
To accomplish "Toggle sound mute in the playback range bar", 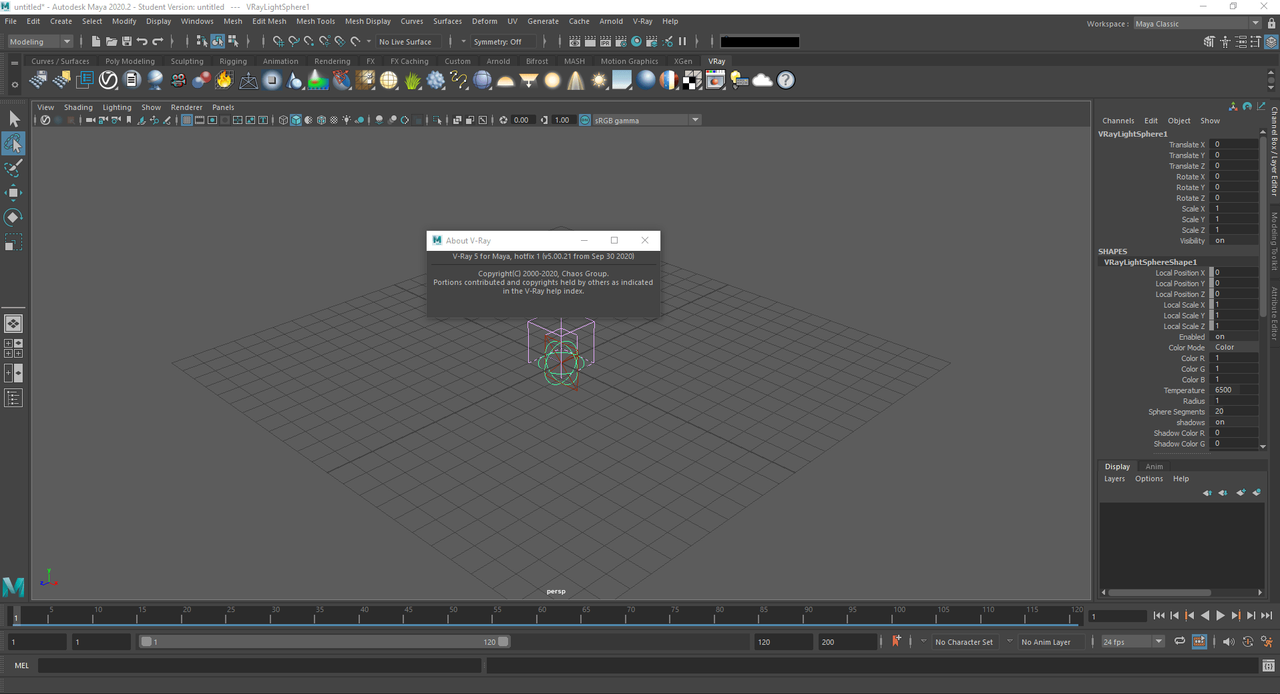I will tap(1229, 641).
